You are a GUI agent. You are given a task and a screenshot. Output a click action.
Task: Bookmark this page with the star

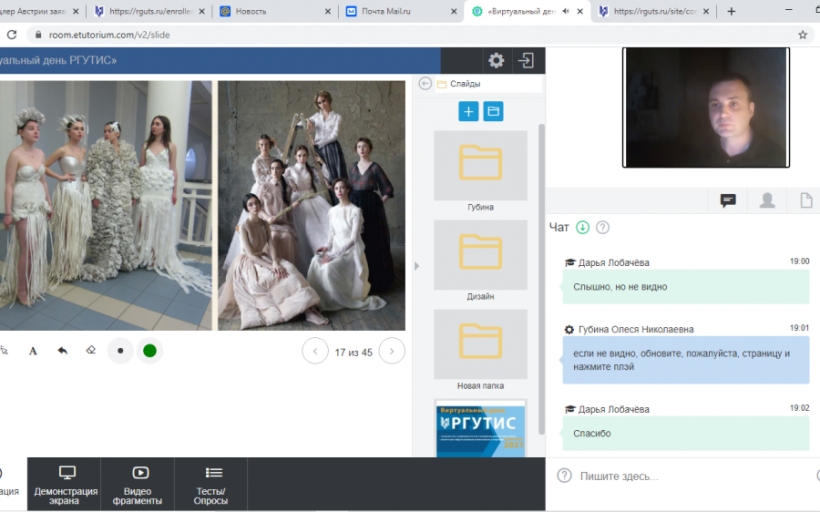[803, 35]
